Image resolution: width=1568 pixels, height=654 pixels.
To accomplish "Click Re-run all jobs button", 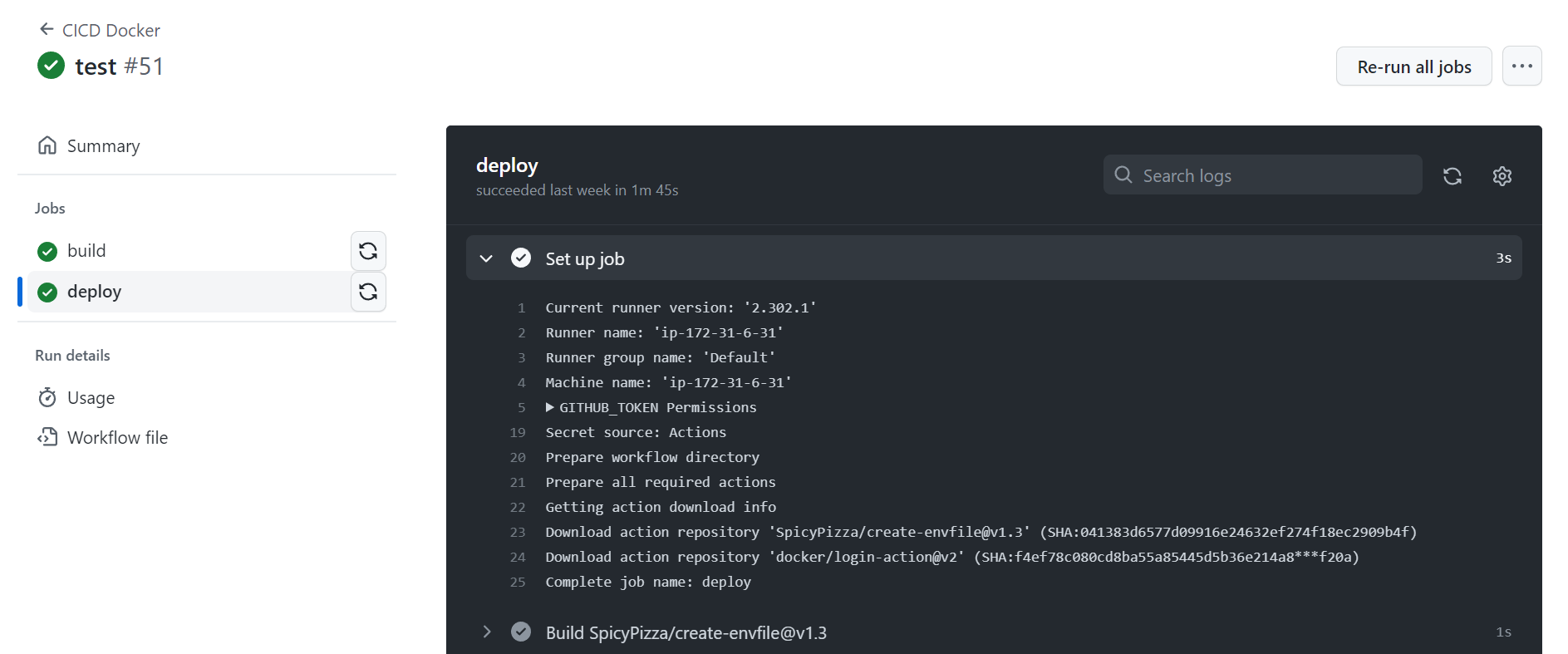I will click(1413, 66).
